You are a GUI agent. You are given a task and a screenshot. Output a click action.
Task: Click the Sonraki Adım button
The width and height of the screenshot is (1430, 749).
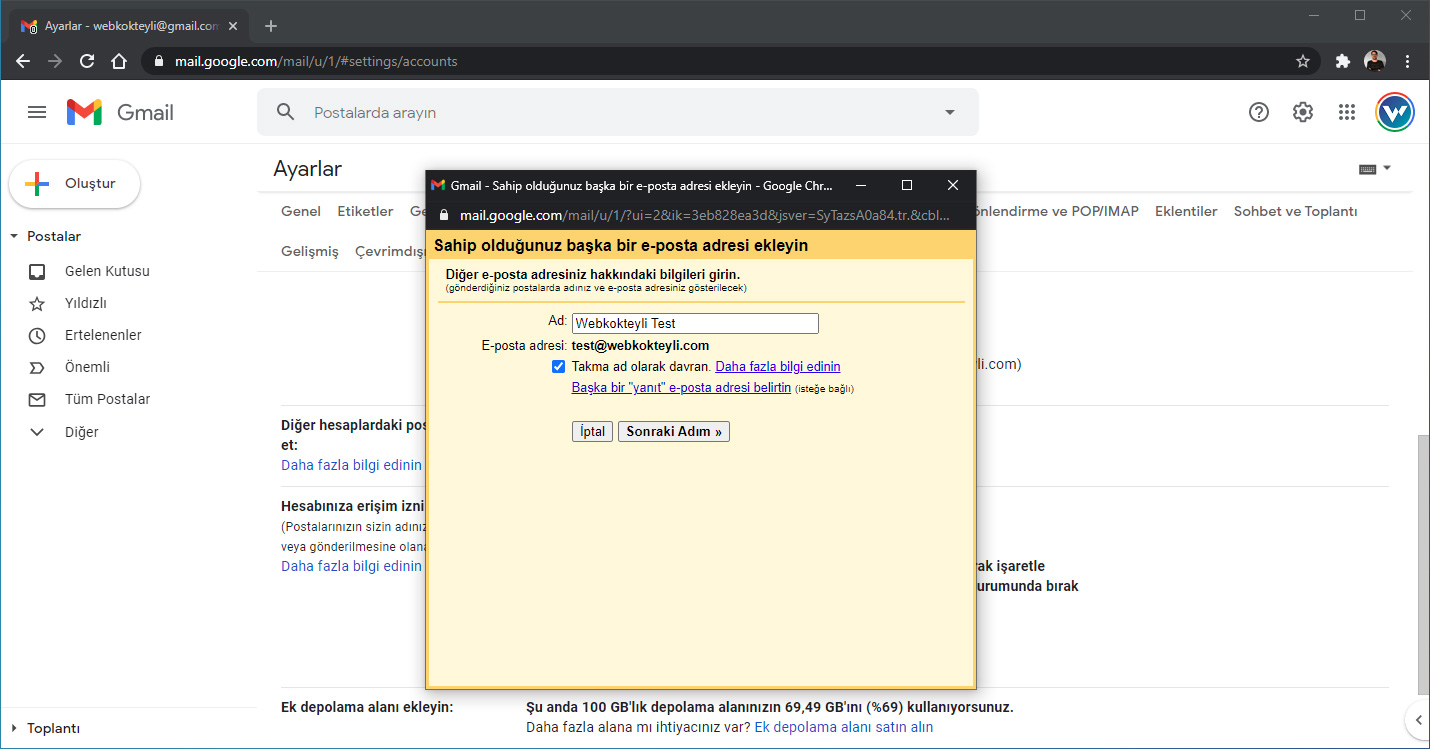pos(673,432)
